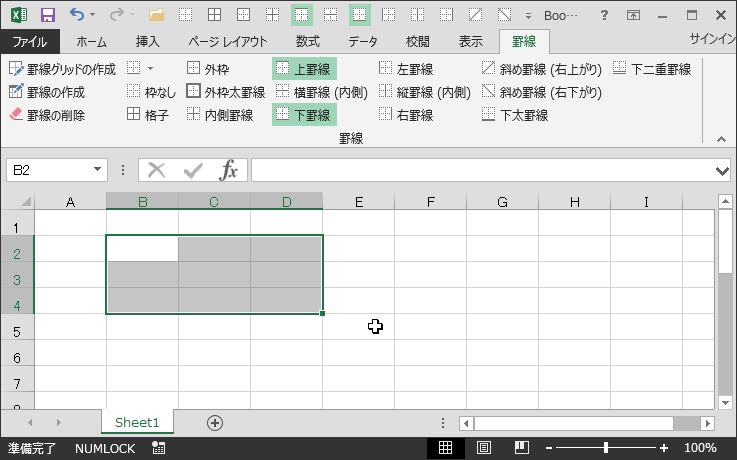The height and width of the screenshot is (460, 737).
Task: Click the Save icon in quick access toolbar
Action: tap(47, 16)
